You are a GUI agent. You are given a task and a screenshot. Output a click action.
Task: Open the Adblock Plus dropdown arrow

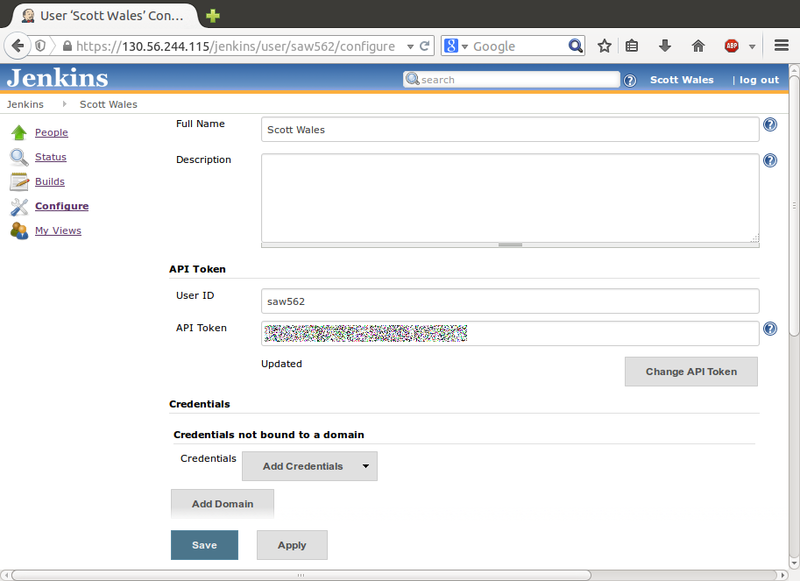(752, 46)
